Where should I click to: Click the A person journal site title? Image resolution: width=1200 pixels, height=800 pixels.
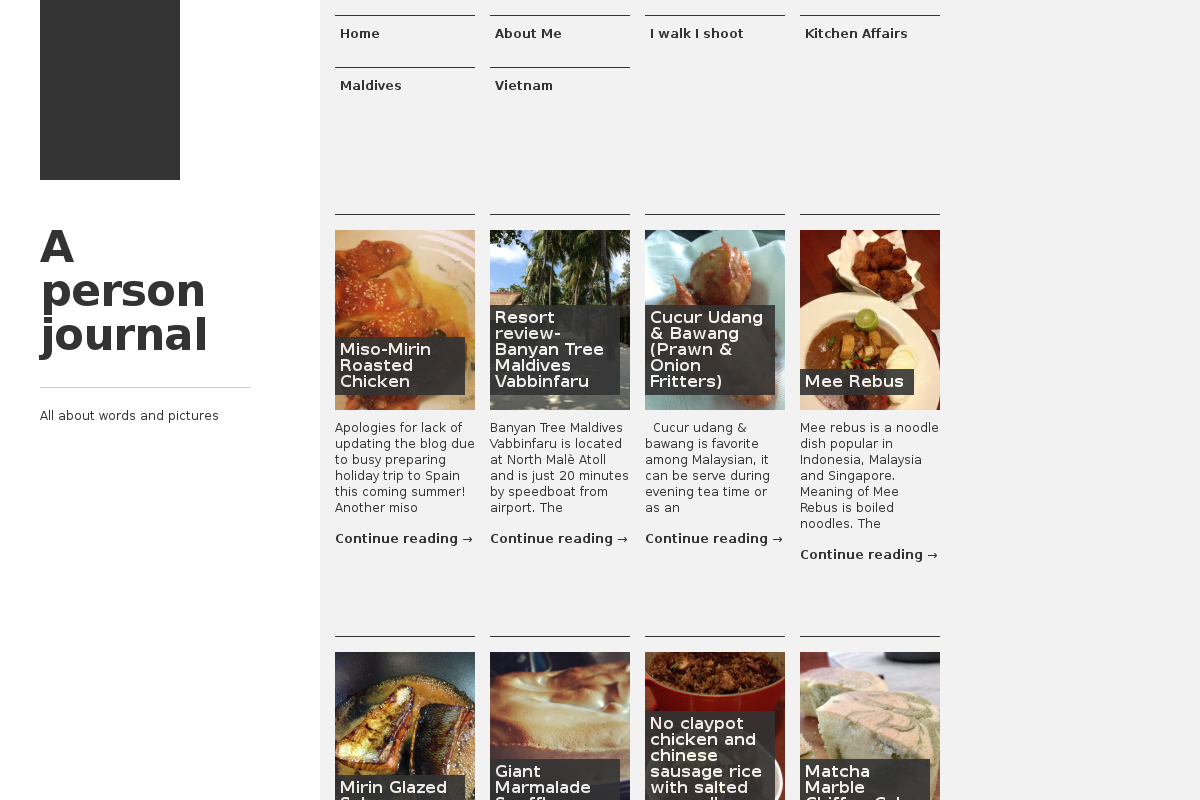tap(123, 291)
